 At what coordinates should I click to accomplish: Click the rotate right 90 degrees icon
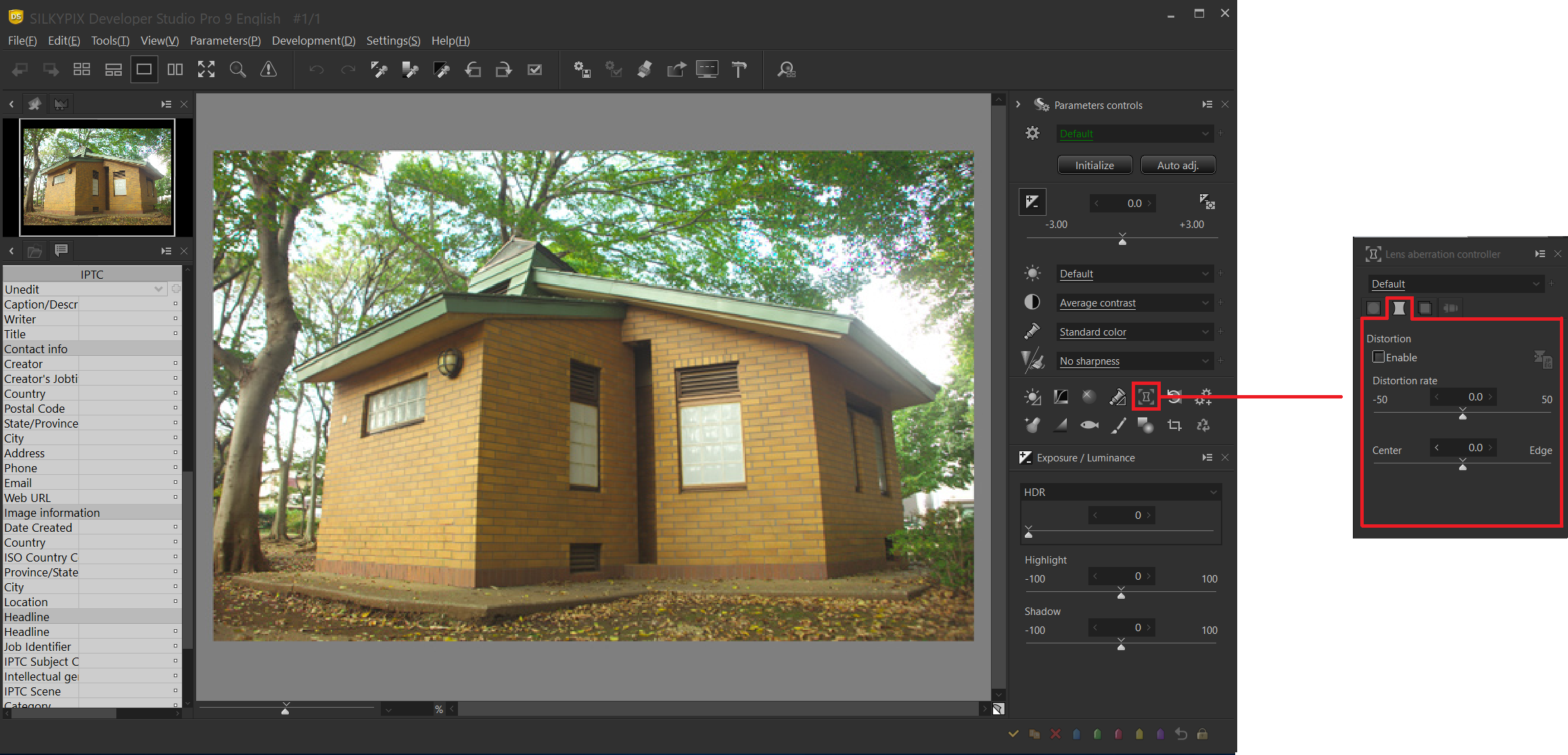tap(504, 69)
